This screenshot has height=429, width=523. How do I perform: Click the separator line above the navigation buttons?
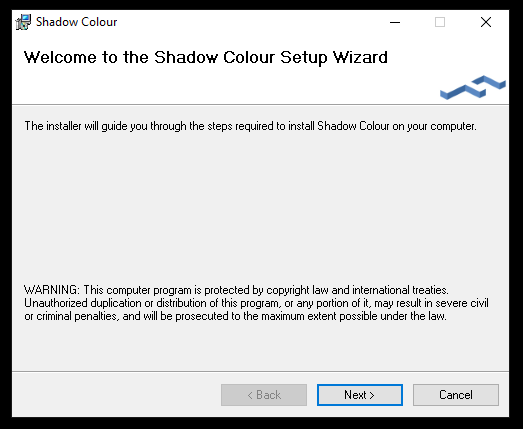[260, 371]
